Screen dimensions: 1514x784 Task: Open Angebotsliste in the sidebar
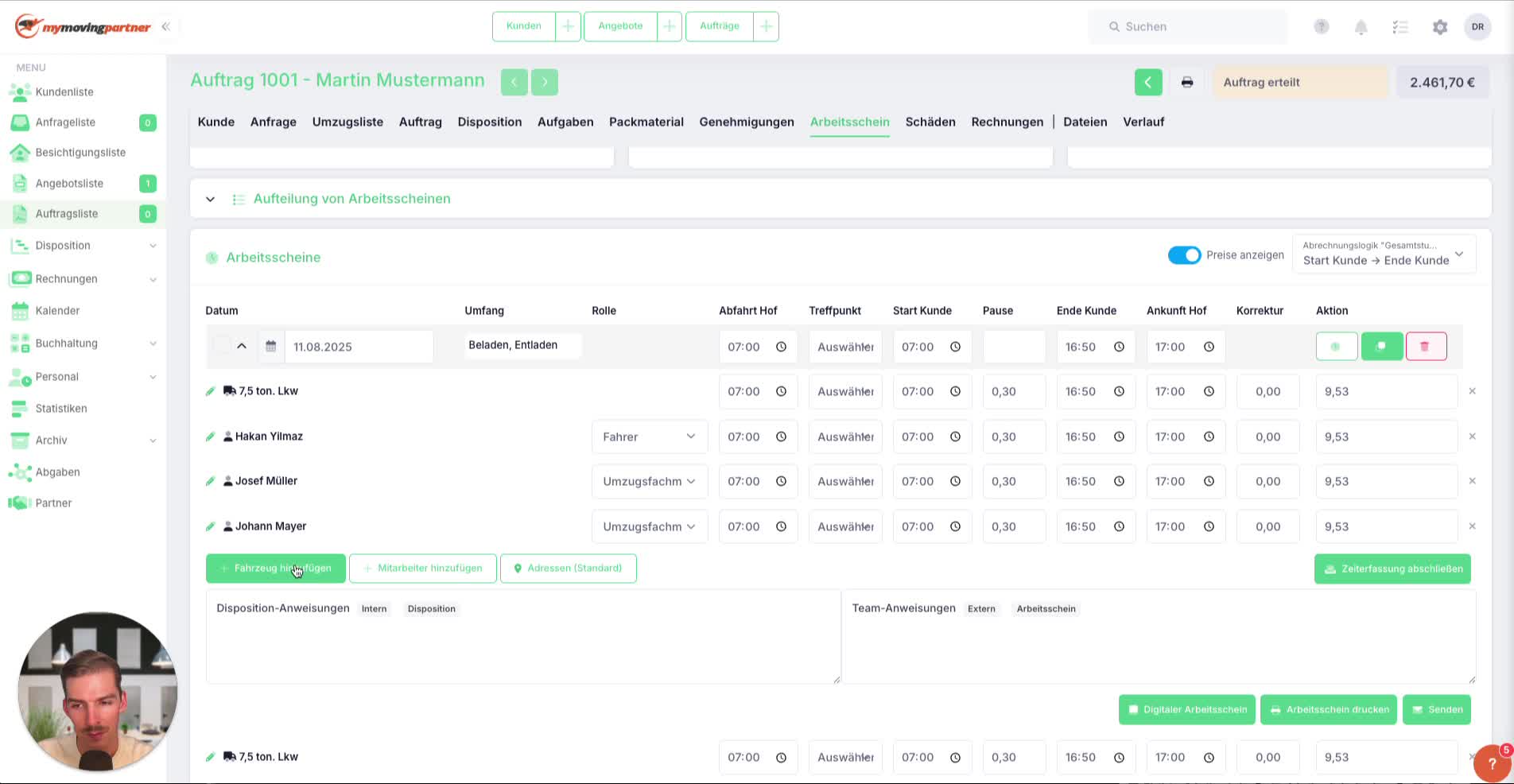tap(69, 184)
